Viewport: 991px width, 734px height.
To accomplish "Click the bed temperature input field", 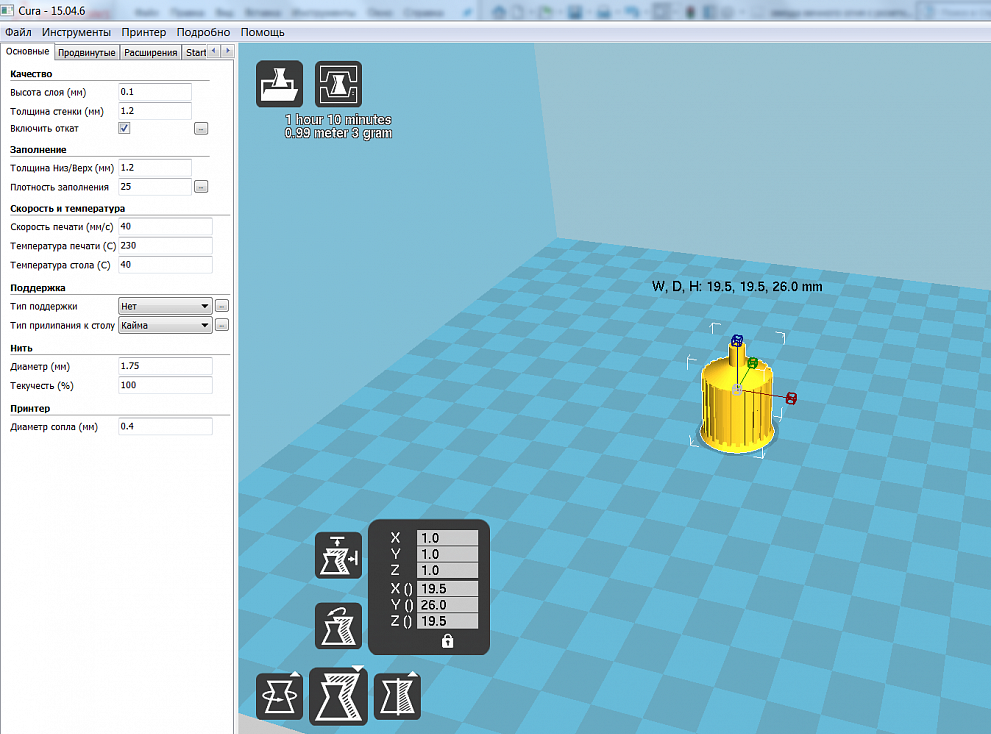I will pyautogui.click(x=165, y=264).
